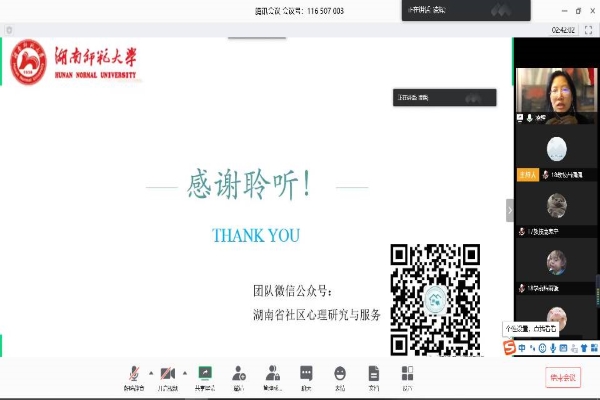Screen dimensions: 600x400
Task: Open the Chat icon
Action: click(306, 372)
